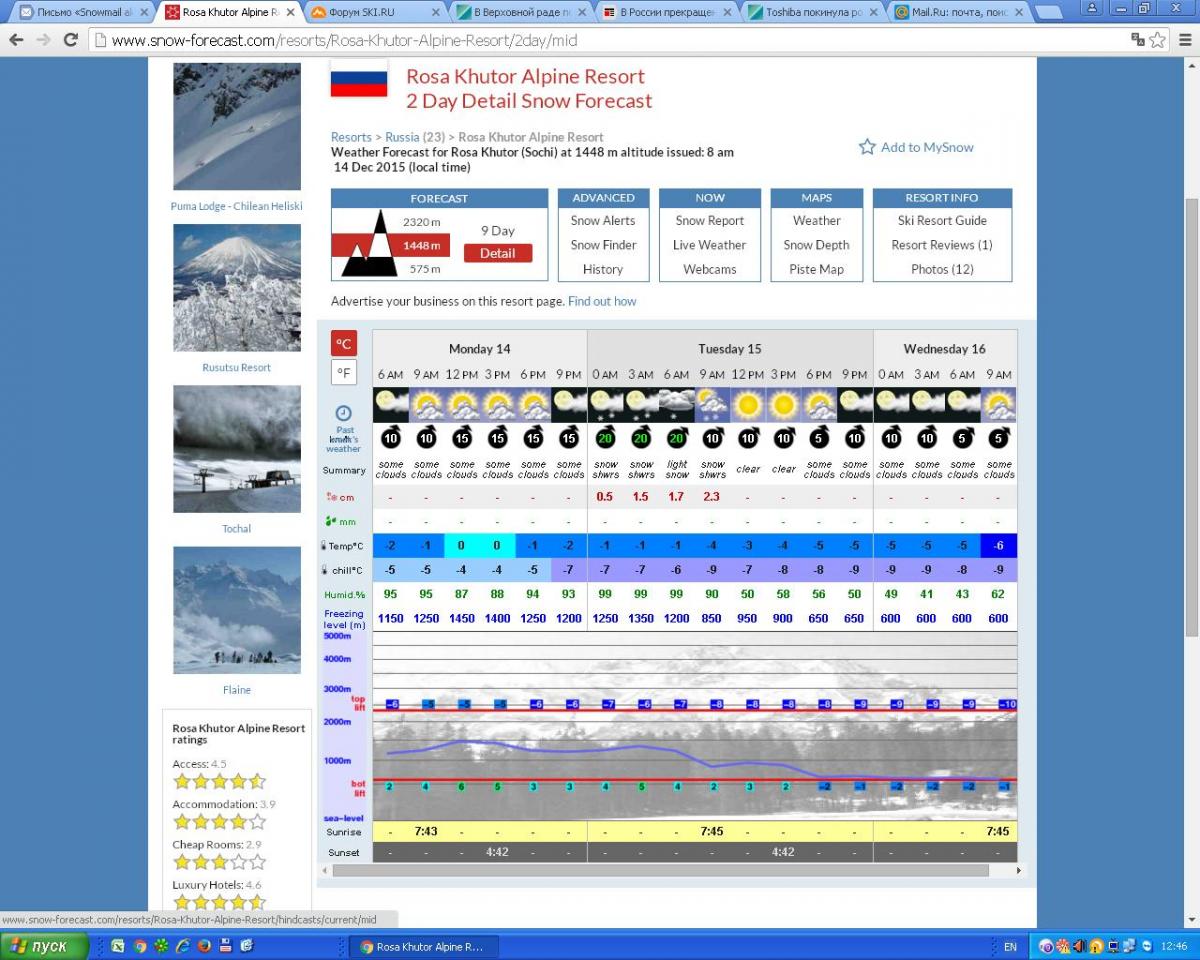Screen dimensions: 1200x960
Task: Switch temperature units to °F
Action: pos(343,373)
